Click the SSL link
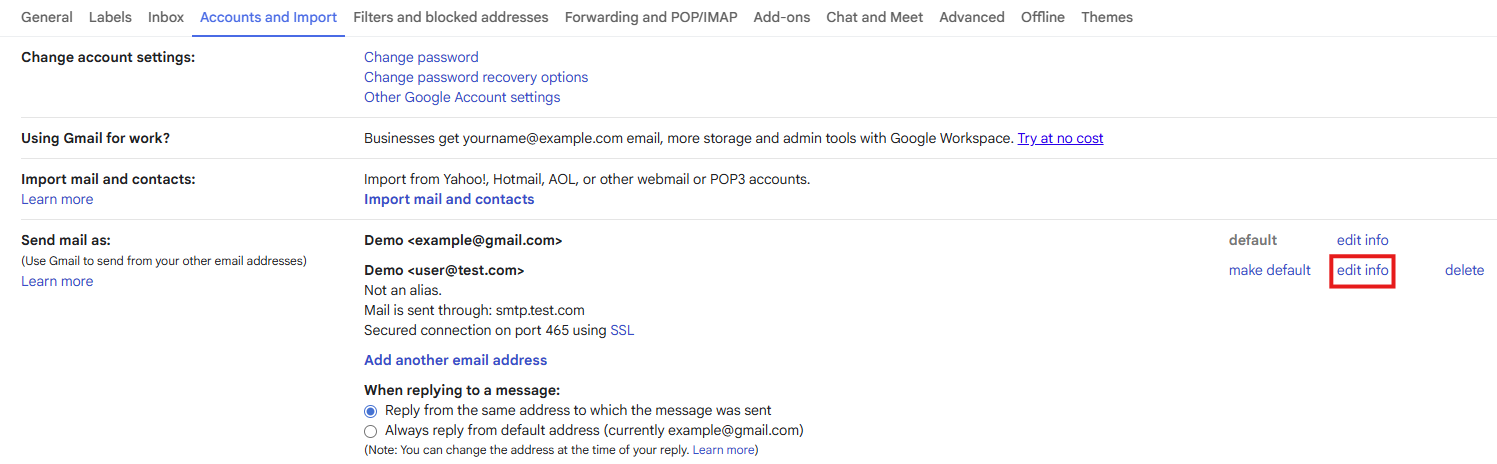The height and width of the screenshot is (464, 1497). [x=622, y=330]
